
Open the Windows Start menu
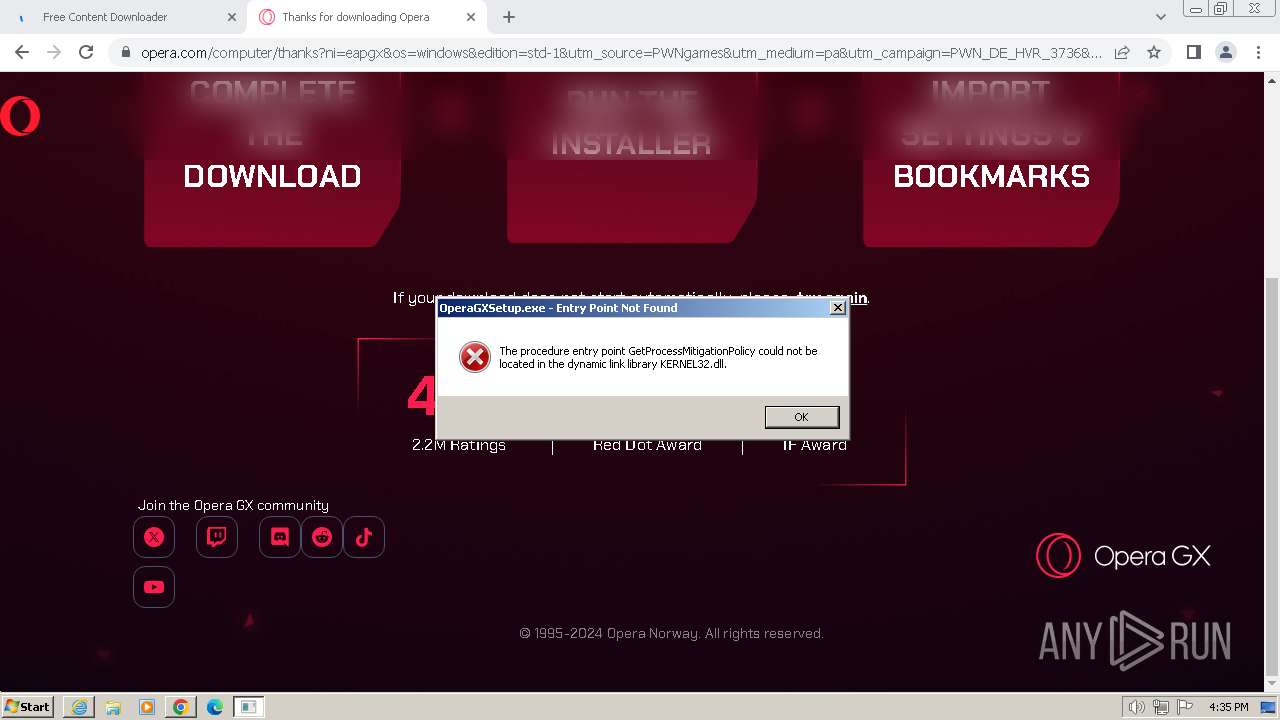click(x=28, y=706)
